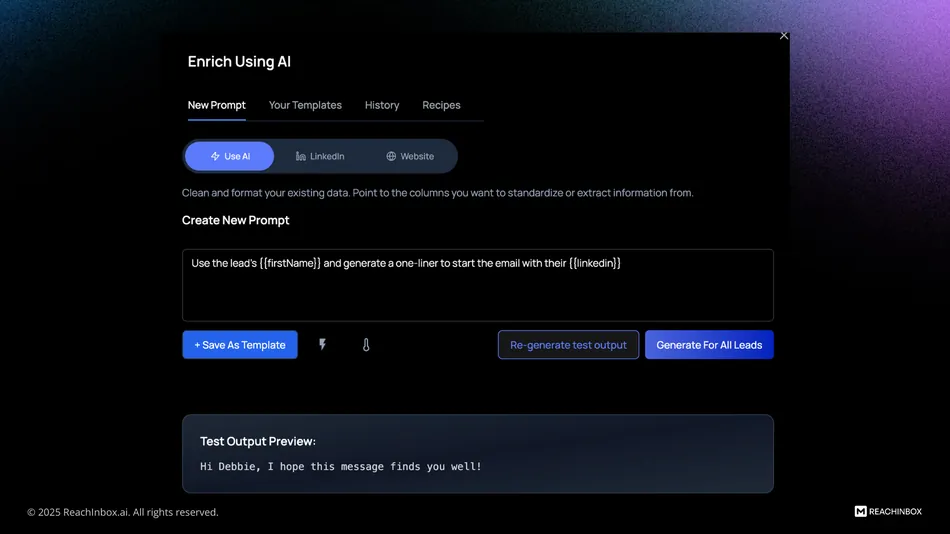
Task: Click the thermometer temperature icon
Action: pyautogui.click(x=366, y=345)
